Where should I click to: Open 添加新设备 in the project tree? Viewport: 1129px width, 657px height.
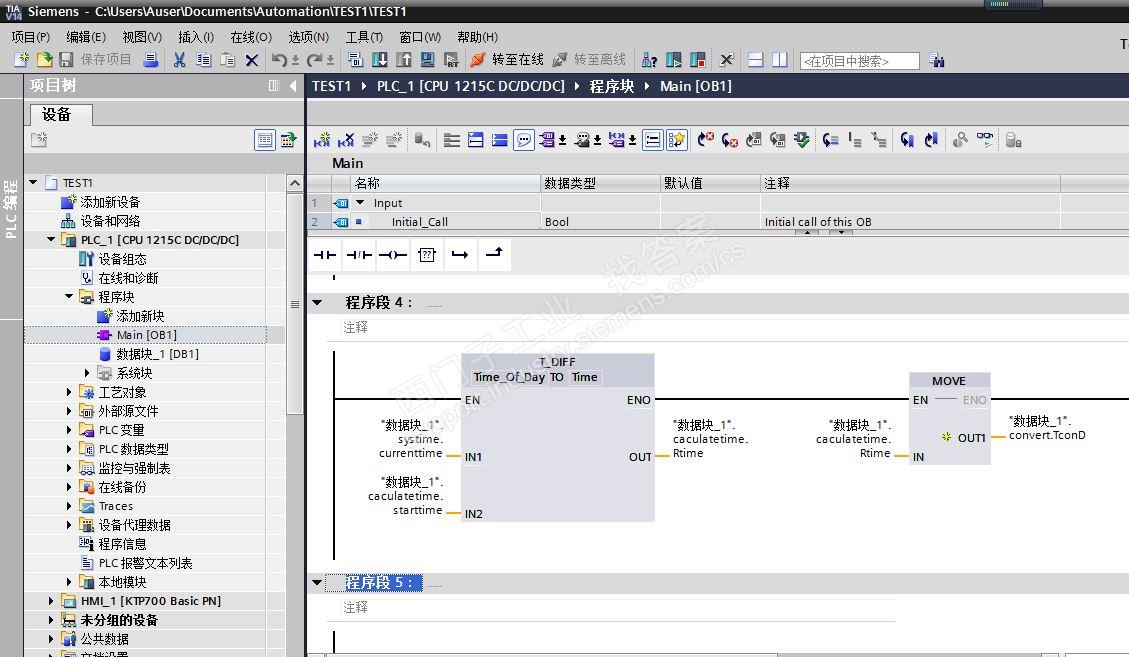109,202
